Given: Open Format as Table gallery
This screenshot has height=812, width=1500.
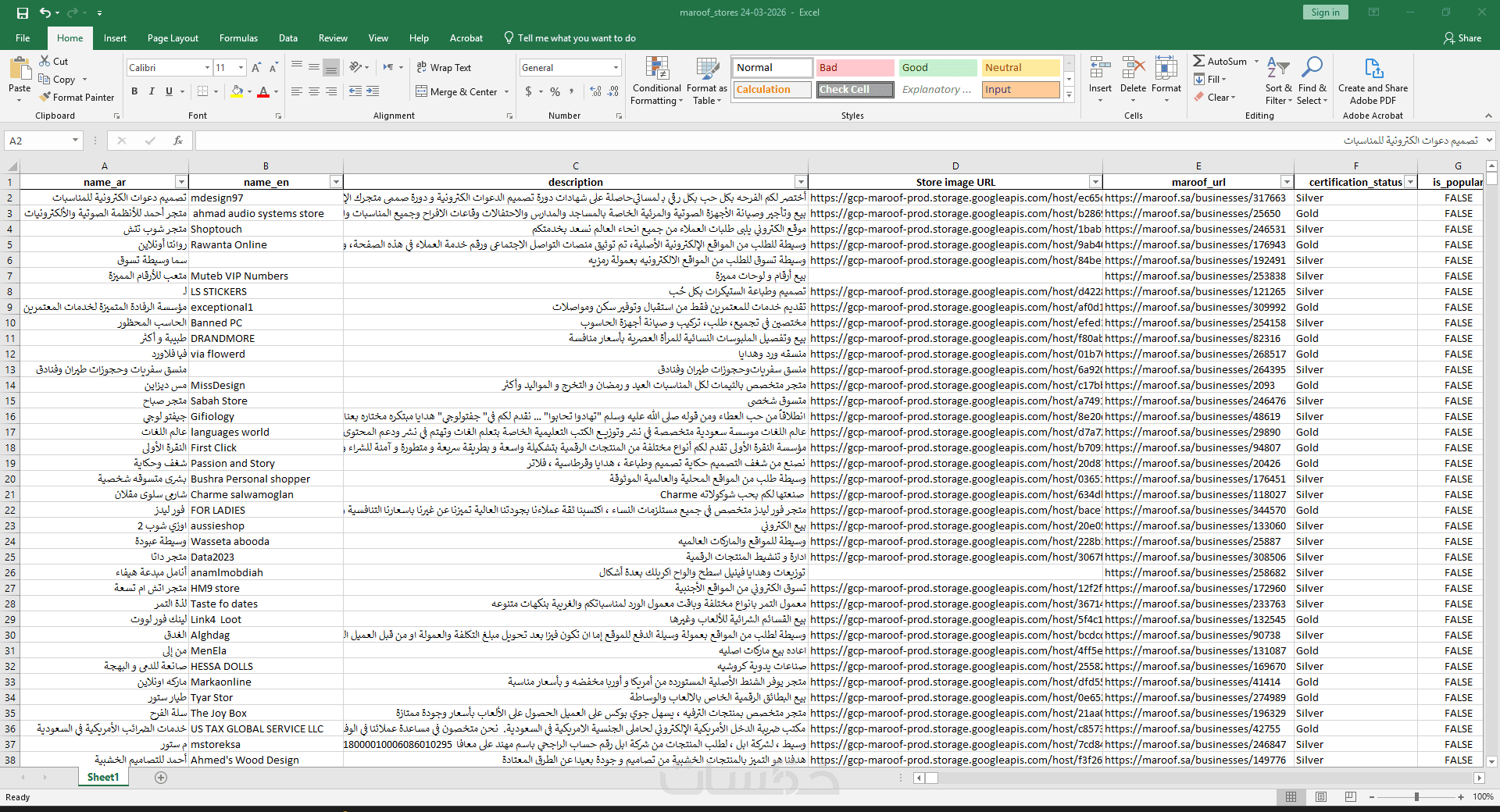Looking at the screenshot, I should pyautogui.click(x=707, y=80).
